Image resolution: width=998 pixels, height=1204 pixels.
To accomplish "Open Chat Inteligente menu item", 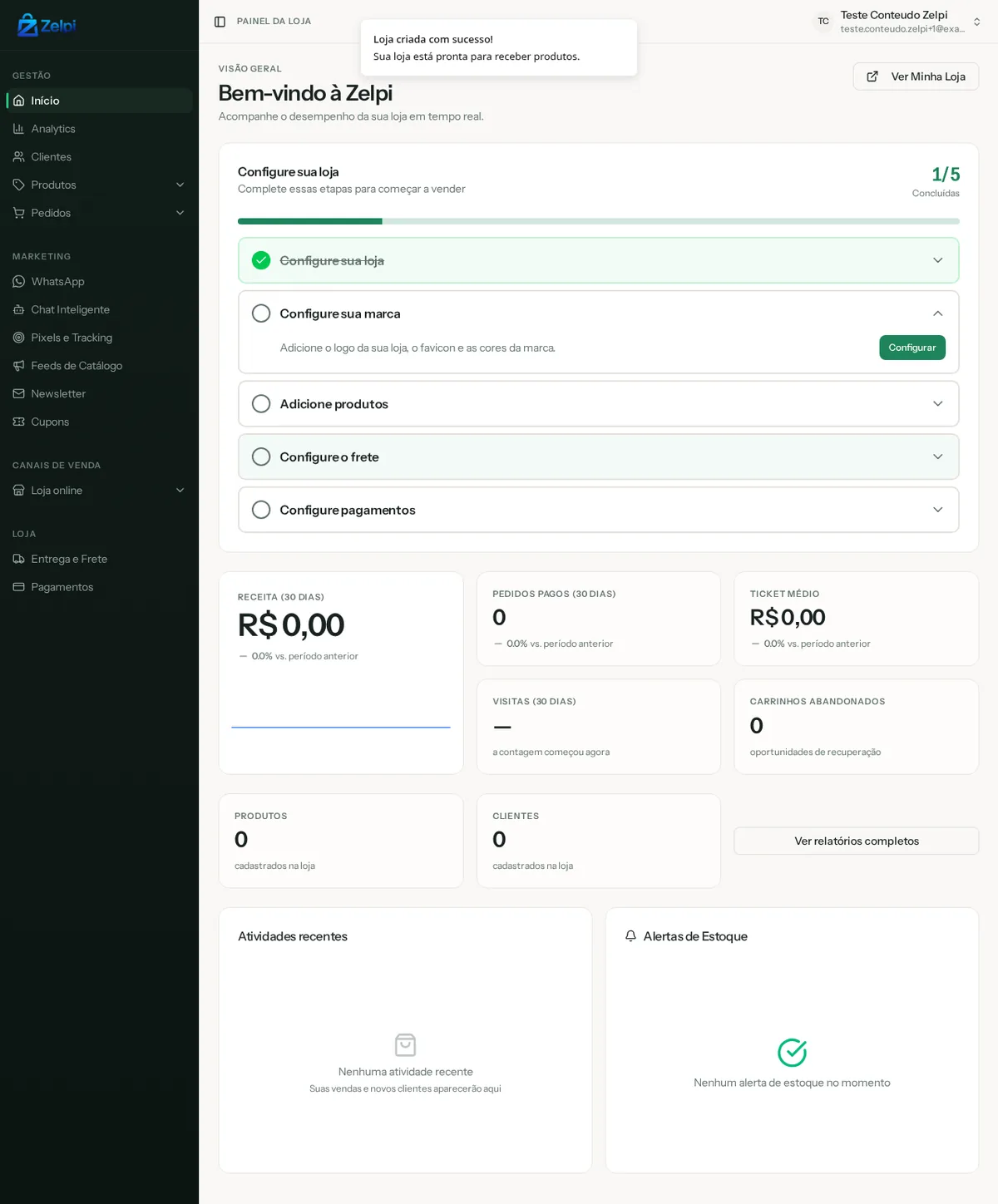I will (99, 309).
